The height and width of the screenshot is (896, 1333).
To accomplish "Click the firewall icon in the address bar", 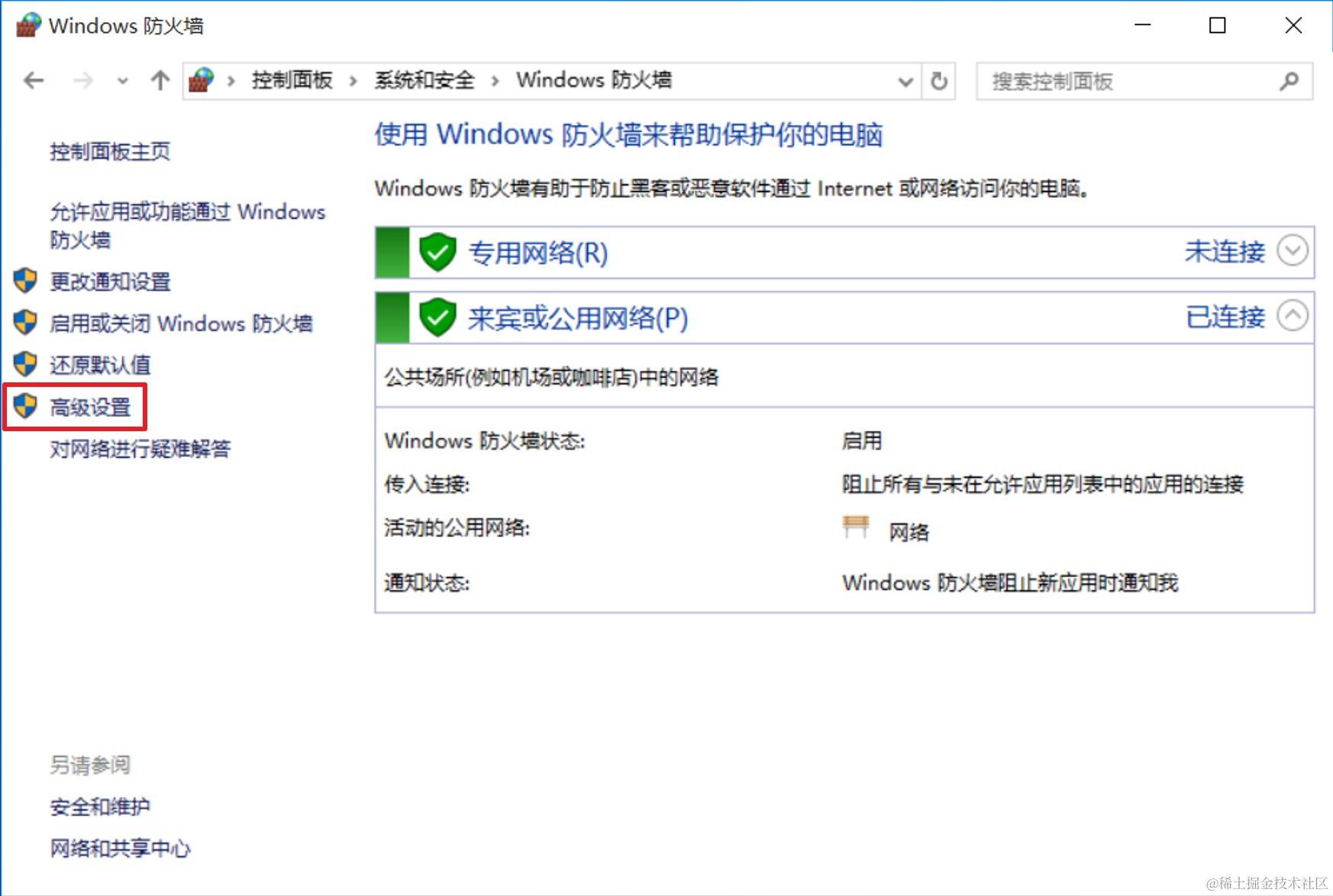I will pyautogui.click(x=202, y=80).
